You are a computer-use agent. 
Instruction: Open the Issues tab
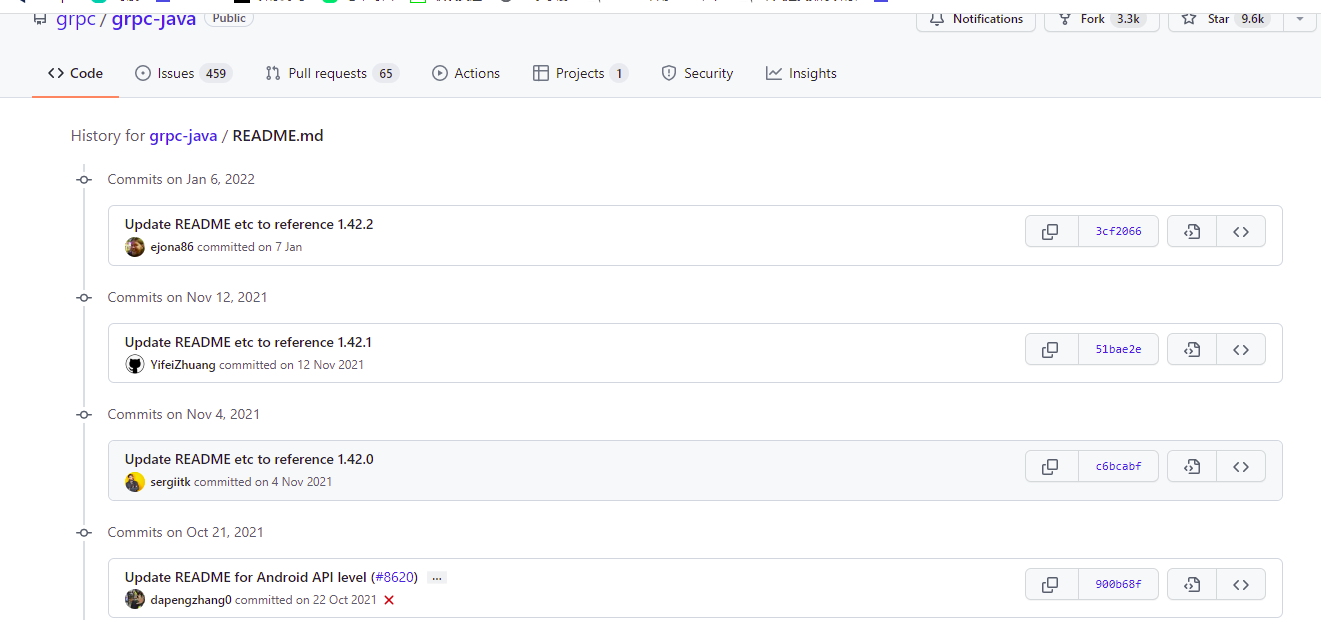[x=183, y=73]
